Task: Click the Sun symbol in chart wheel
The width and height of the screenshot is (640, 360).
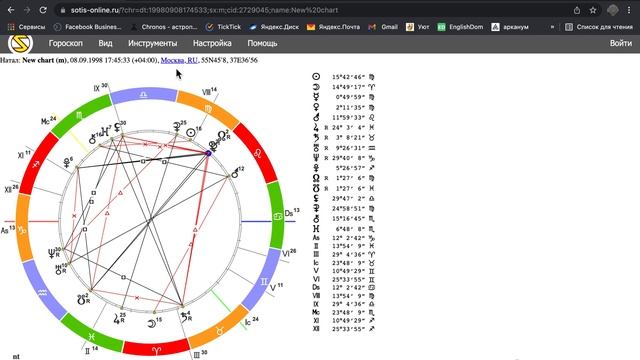Action: pos(191,132)
